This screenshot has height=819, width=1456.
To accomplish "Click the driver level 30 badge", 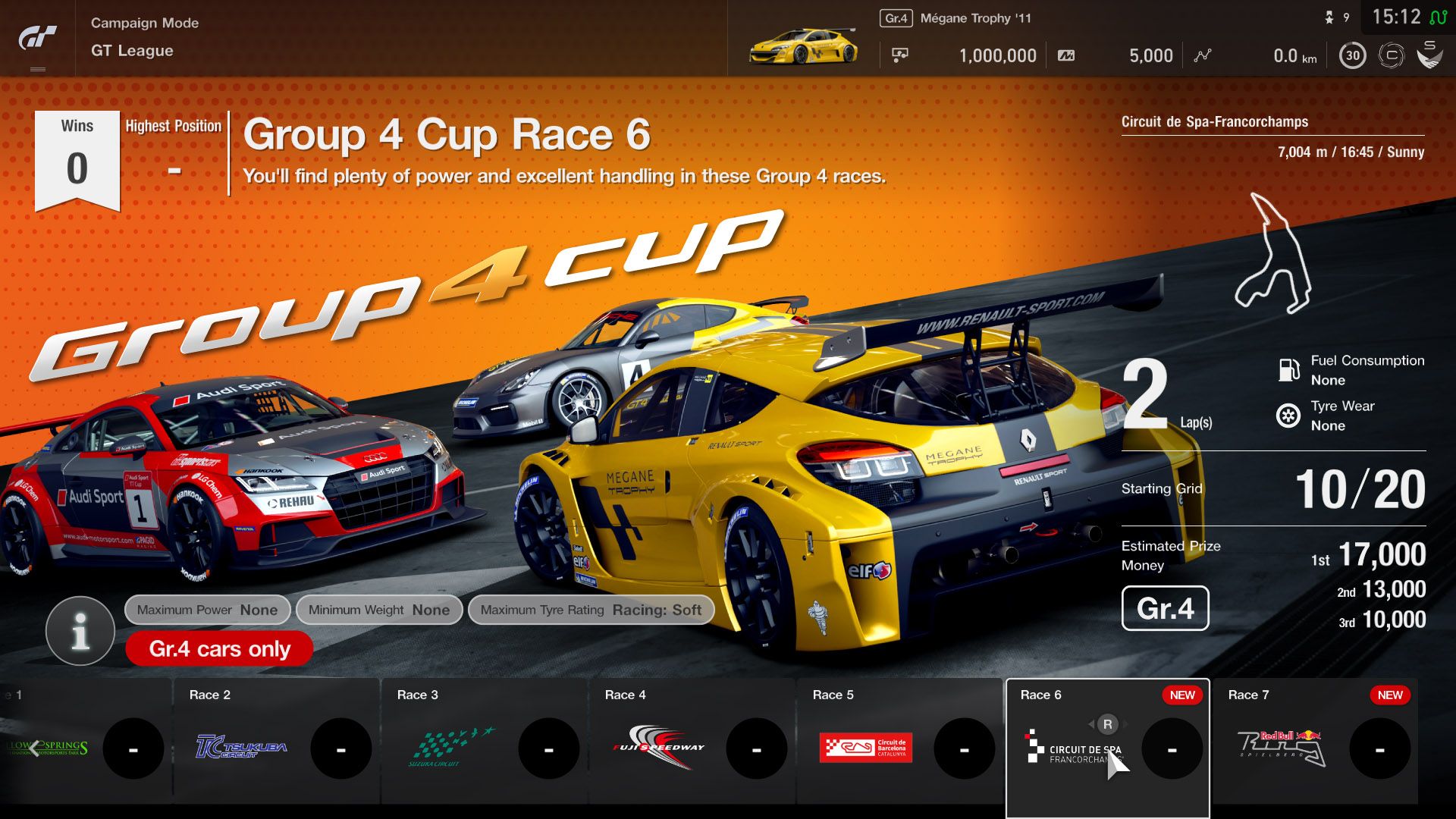I will [1352, 55].
